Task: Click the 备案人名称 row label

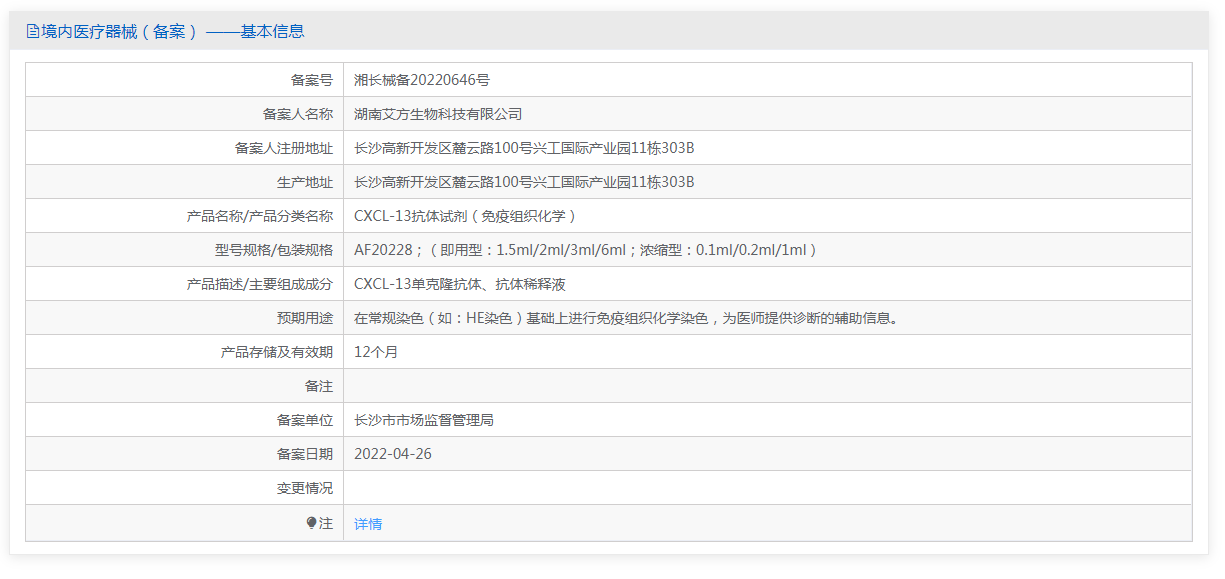Action: click(x=298, y=114)
